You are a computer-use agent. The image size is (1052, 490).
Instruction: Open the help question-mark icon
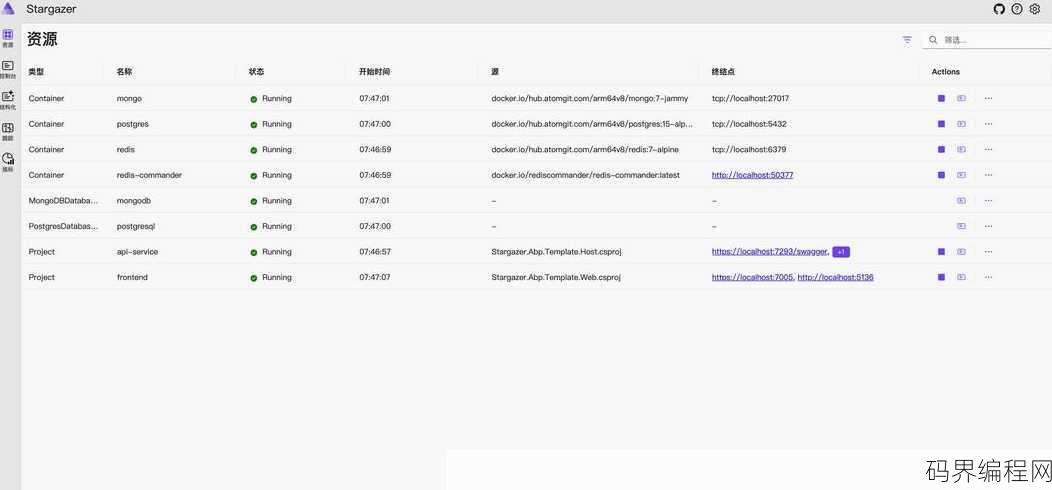tap(1017, 9)
